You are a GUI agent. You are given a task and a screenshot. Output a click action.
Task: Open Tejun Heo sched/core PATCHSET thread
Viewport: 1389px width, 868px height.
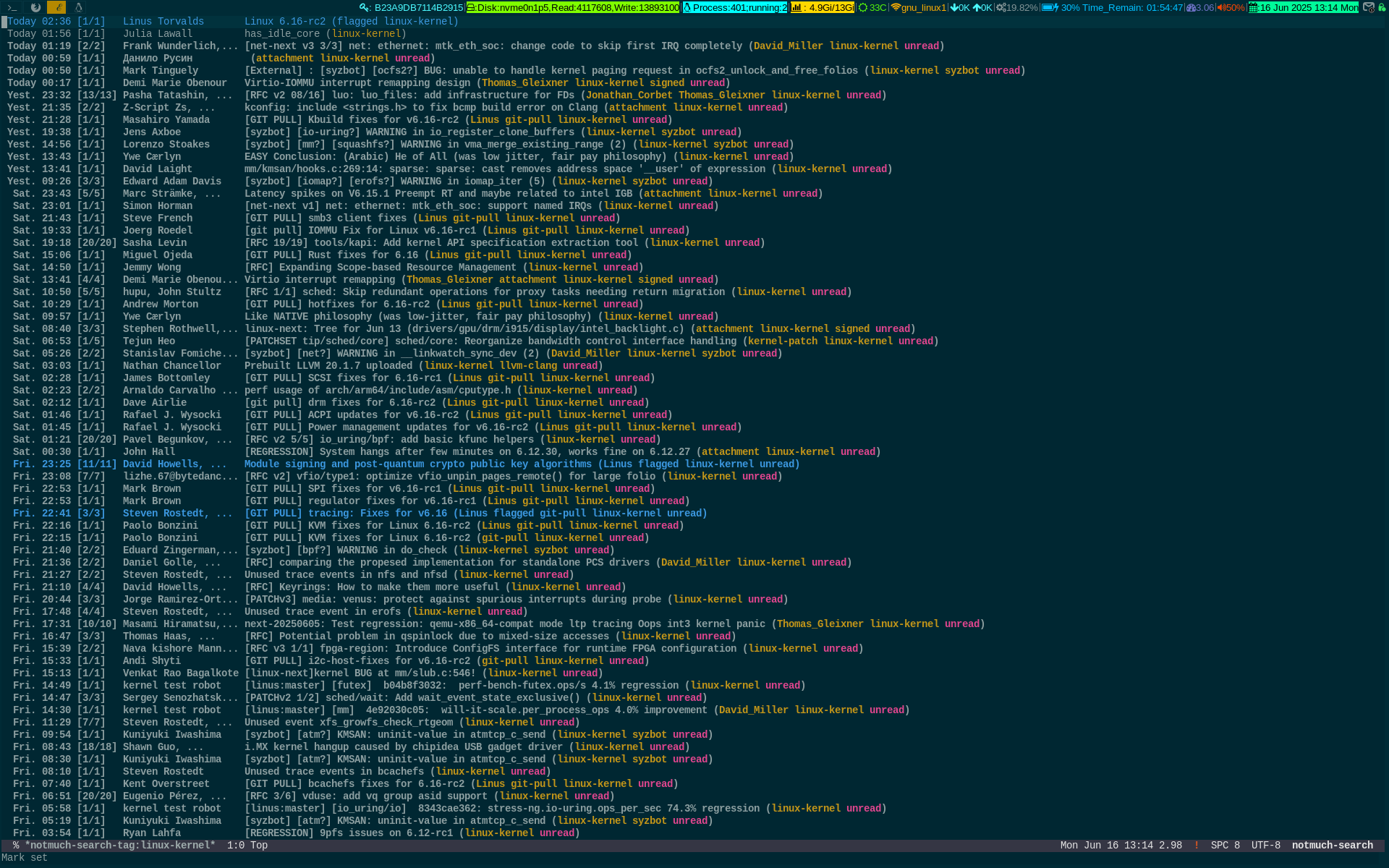tap(694, 341)
